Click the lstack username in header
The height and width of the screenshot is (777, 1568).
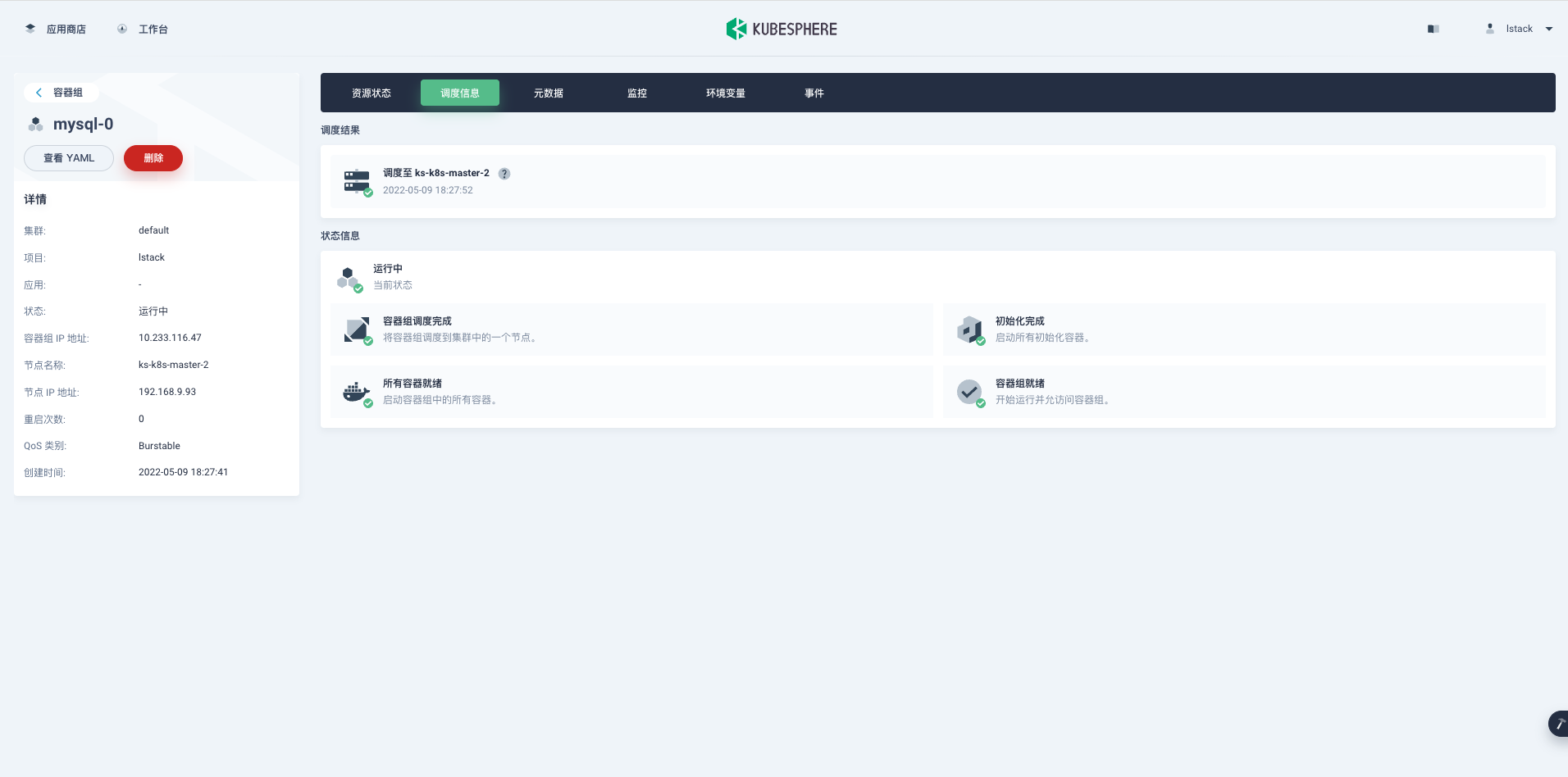[1519, 29]
